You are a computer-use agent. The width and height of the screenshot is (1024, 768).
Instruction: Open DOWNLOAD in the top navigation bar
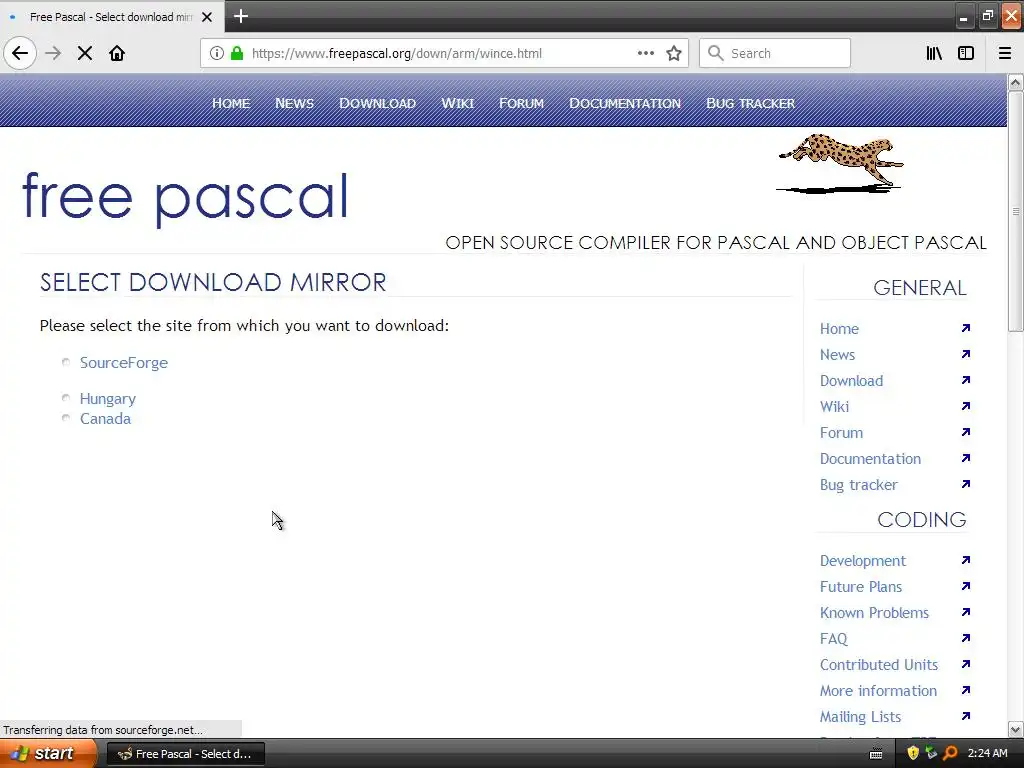tap(377, 103)
